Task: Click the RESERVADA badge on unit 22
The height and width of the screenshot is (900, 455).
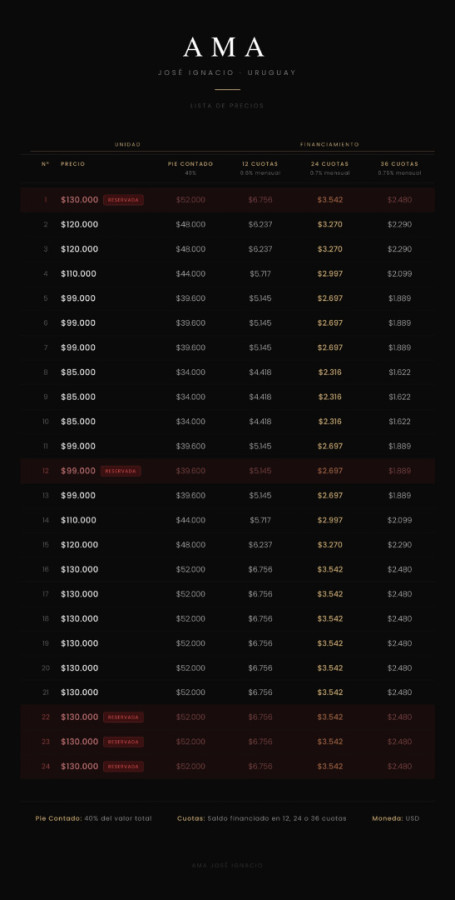Action: coord(123,717)
